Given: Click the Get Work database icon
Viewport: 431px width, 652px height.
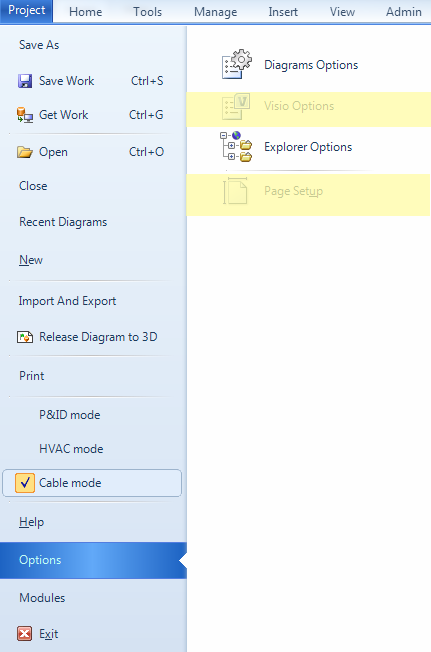Looking at the screenshot, I should (x=25, y=115).
